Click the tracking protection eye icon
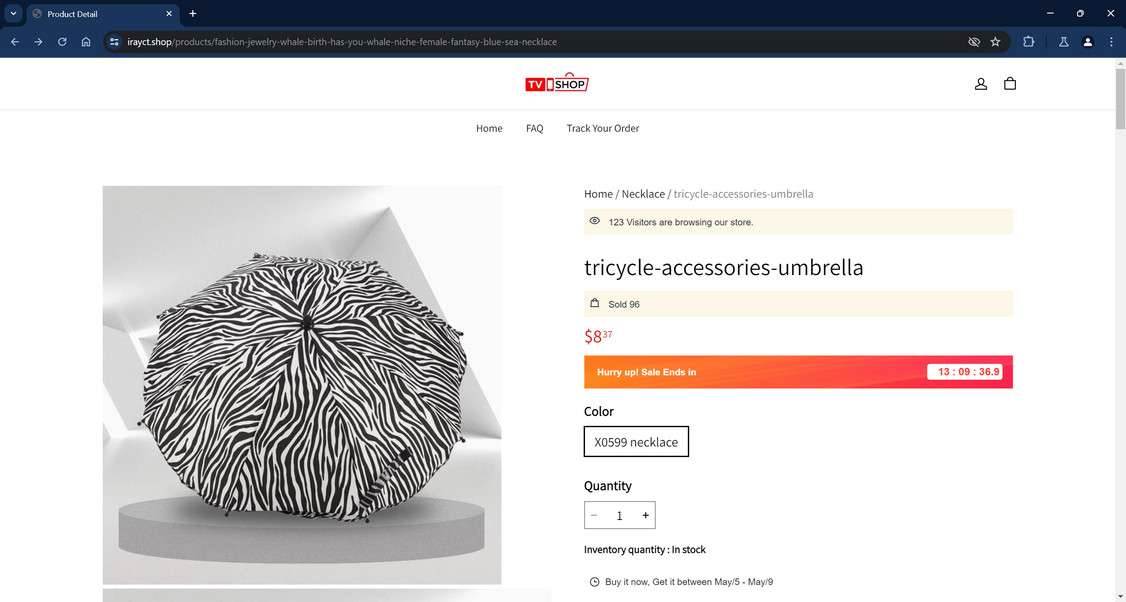 point(974,42)
